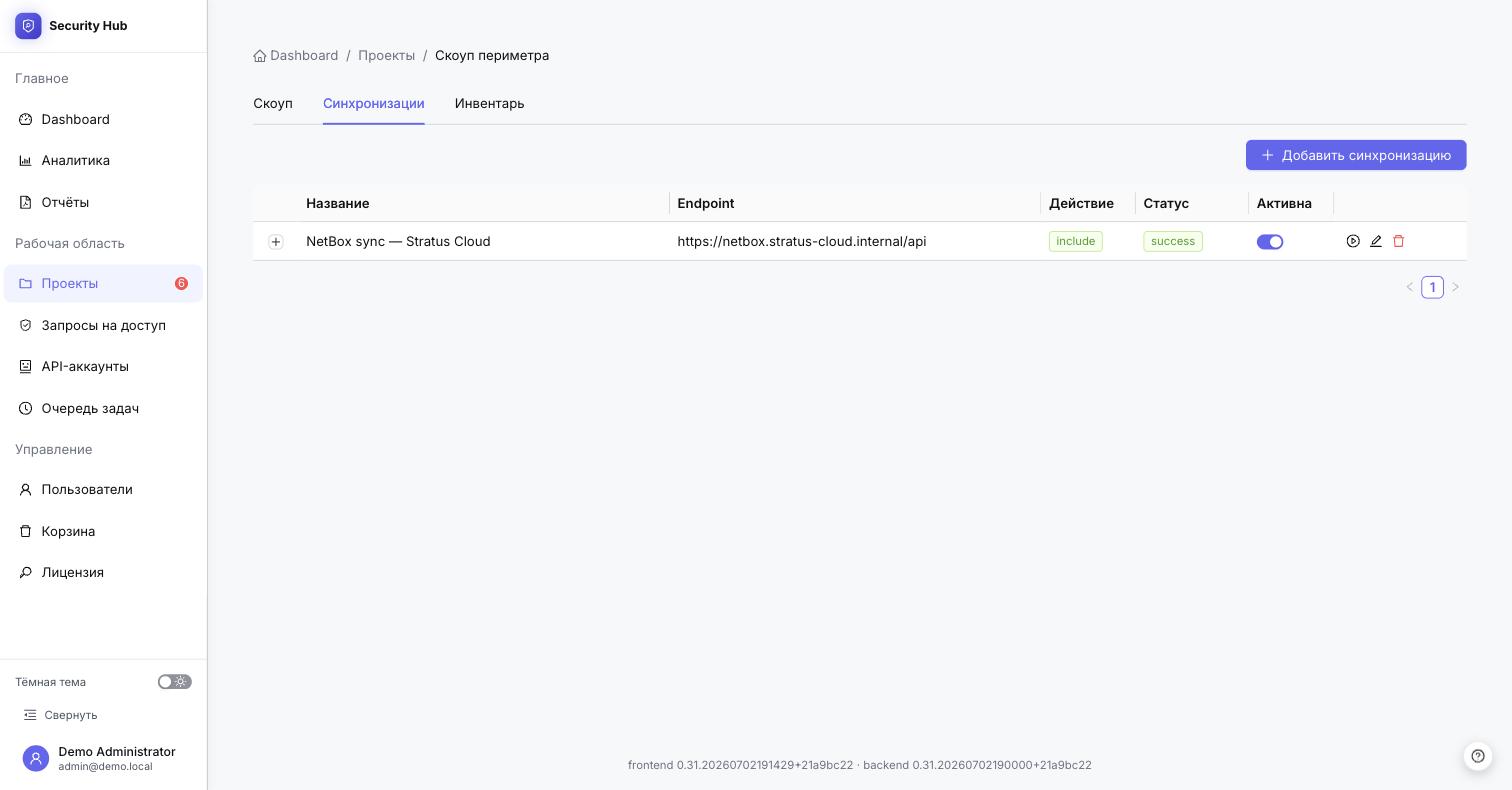1512x790 pixels.
Task: Open Пользователи in the sidebar
Action: pyautogui.click(x=103, y=489)
